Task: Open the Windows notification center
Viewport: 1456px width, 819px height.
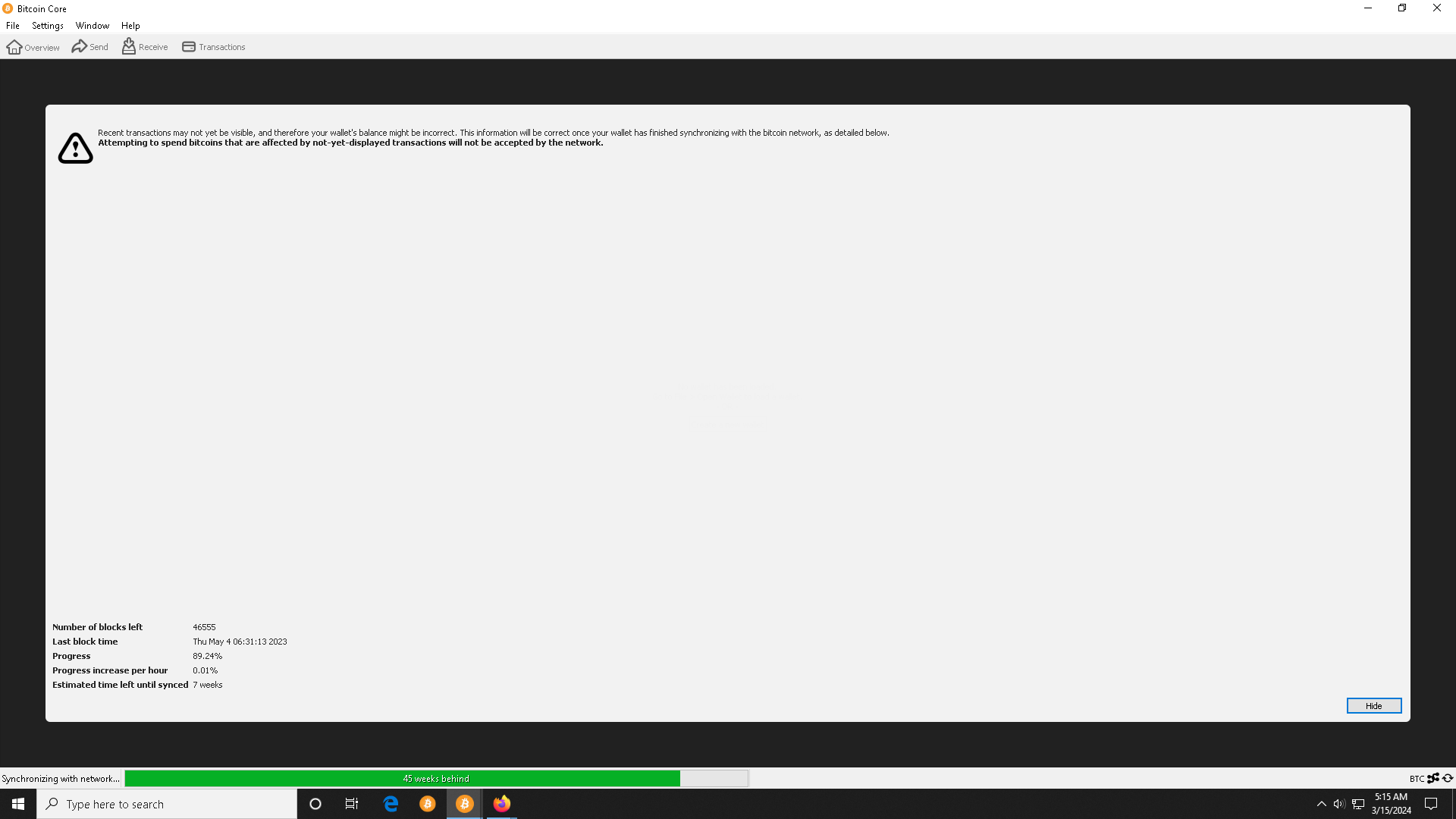Action: (x=1431, y=804)
